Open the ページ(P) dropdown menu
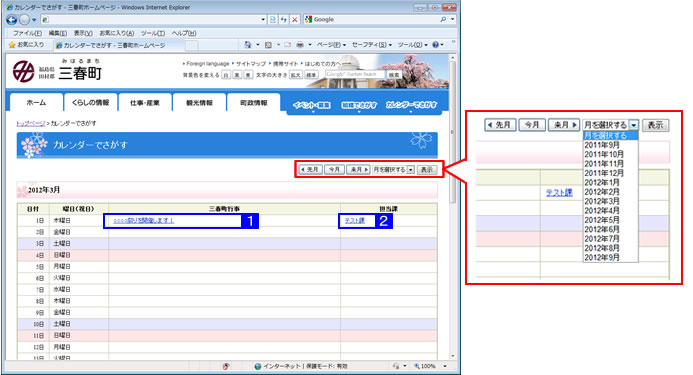Screen dimensions: 693x375 [x=331, y=45]
